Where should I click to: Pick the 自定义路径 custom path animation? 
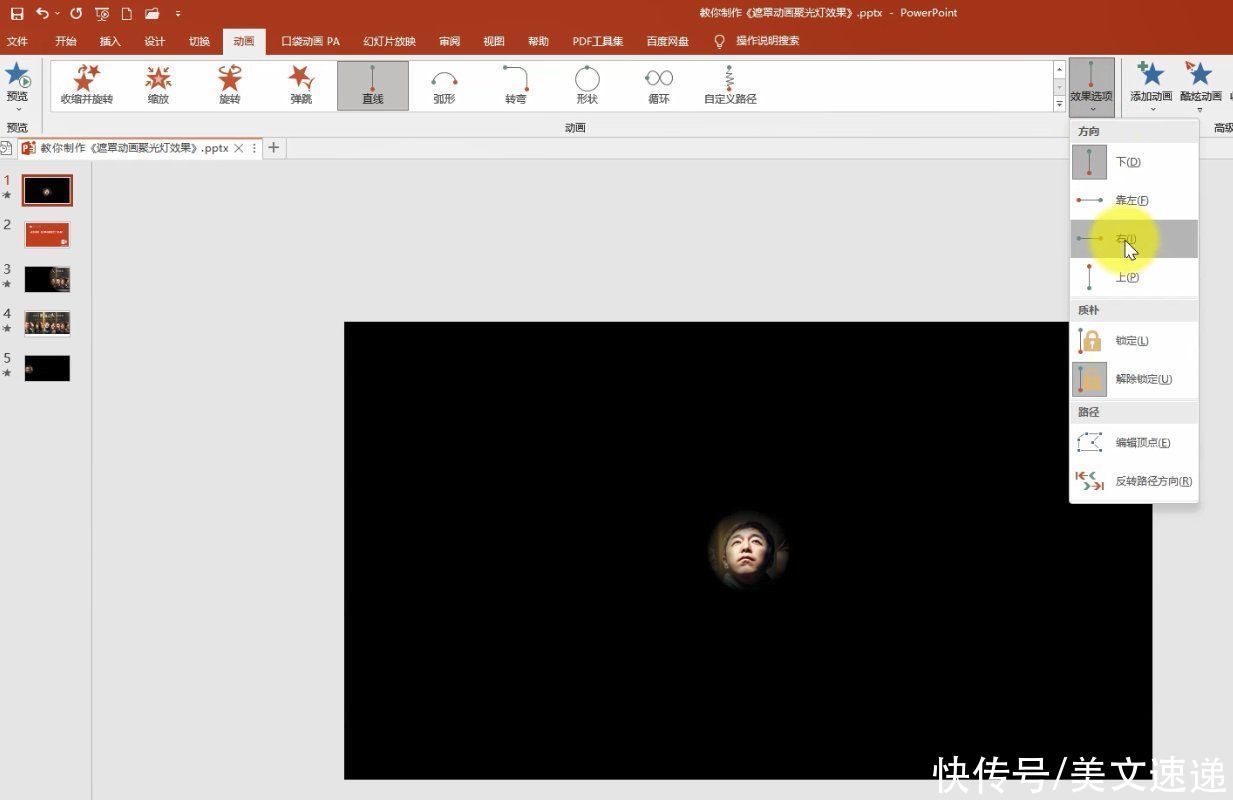tap(730, 84)
